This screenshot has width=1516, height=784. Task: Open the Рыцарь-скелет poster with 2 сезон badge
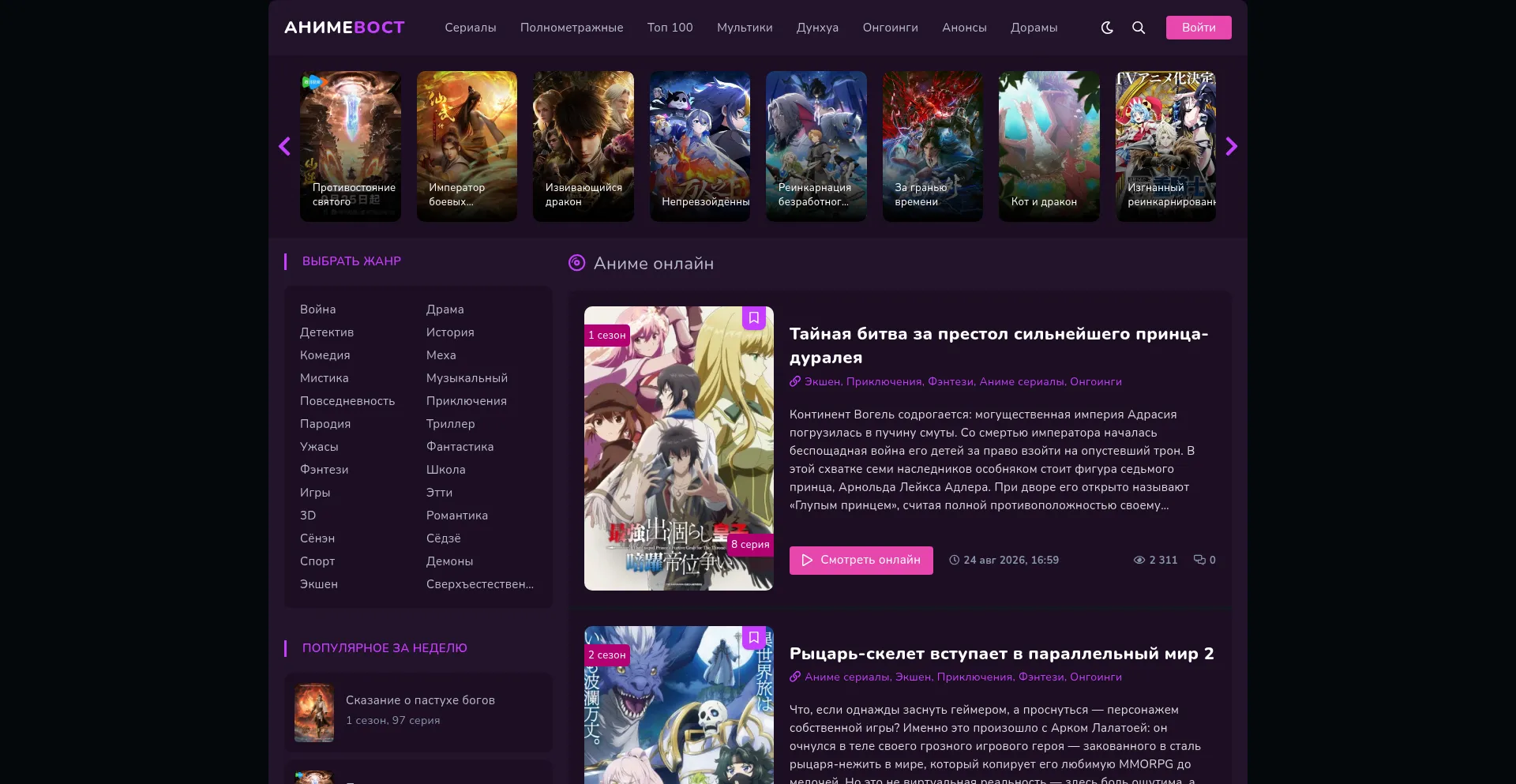pos(679,705)
